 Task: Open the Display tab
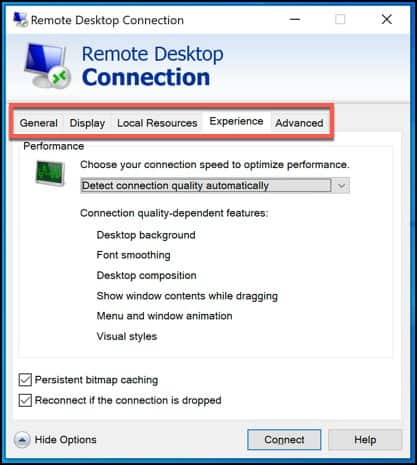87,123
